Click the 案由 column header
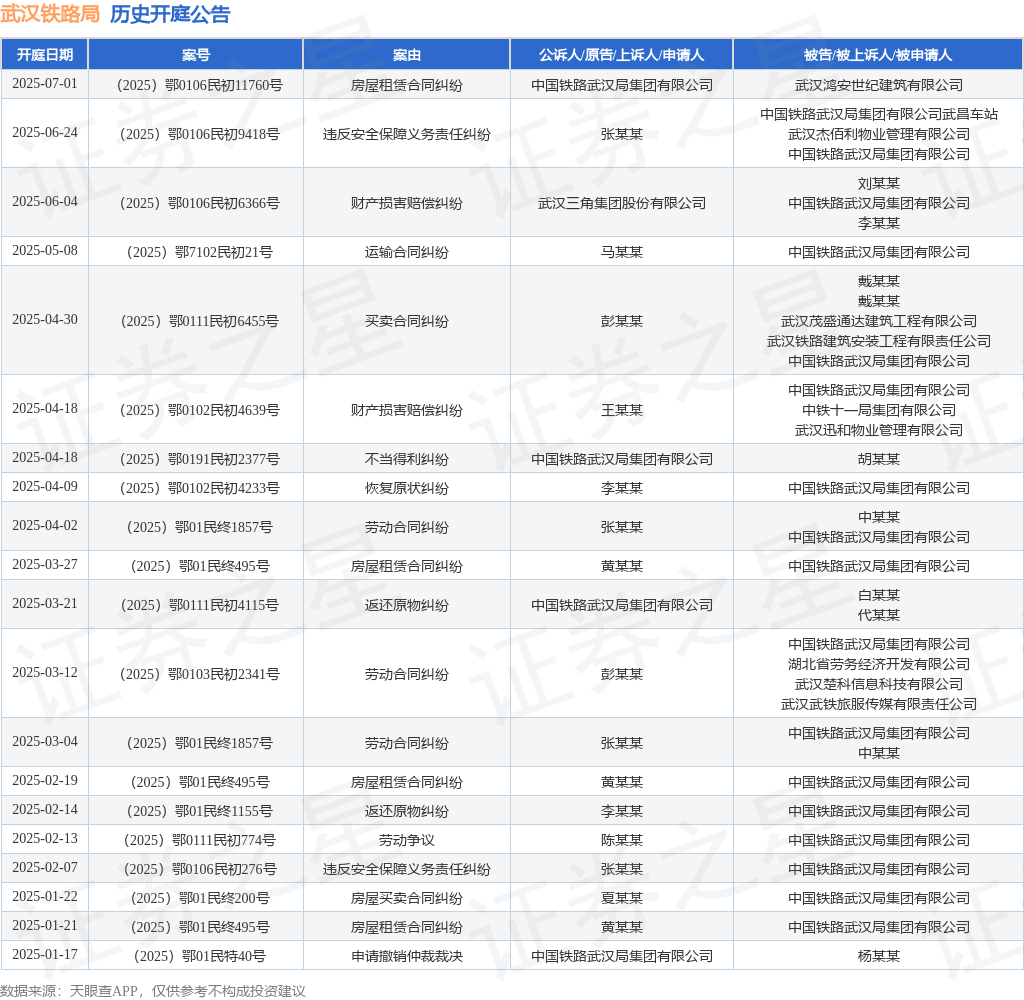This screenshot has height=1000, width=1024. point(406,55)
